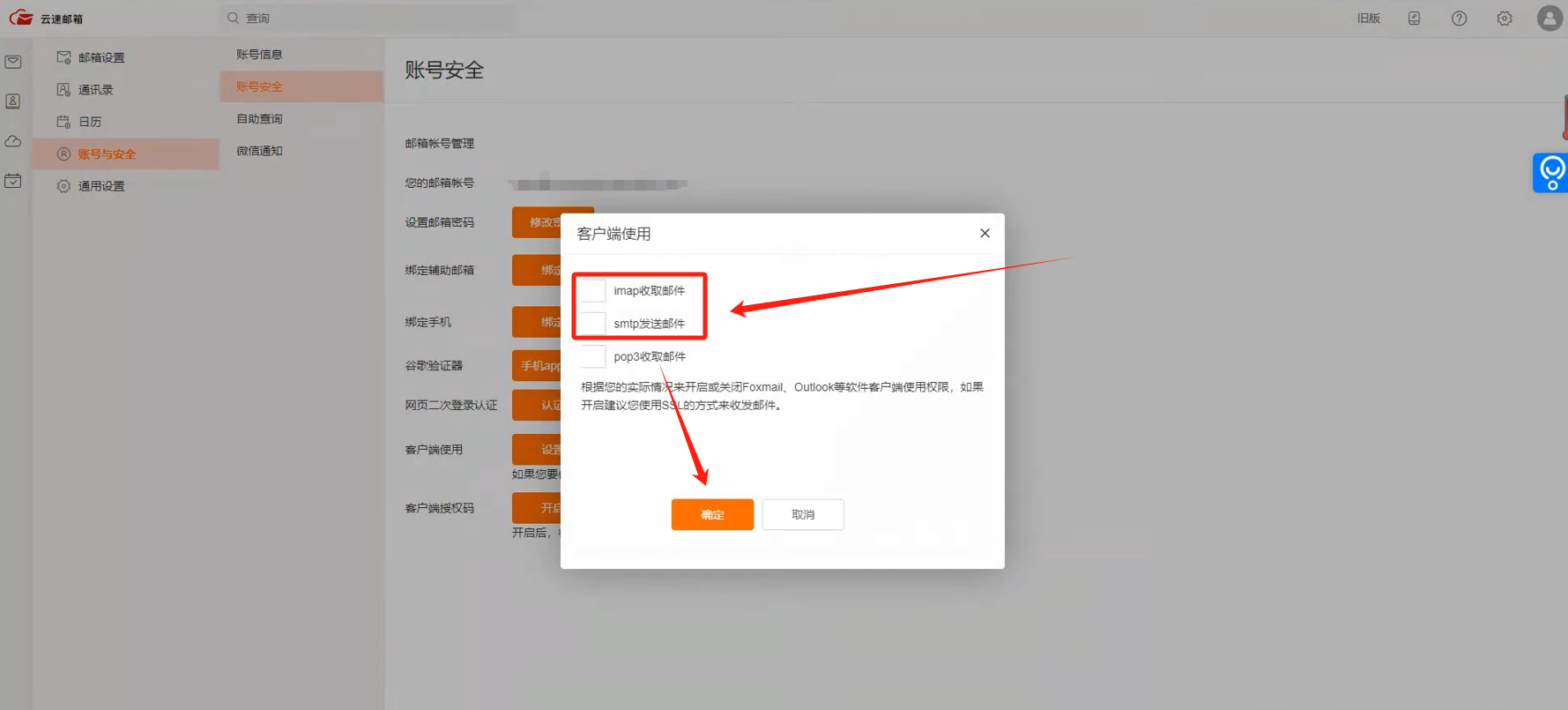Click the 开启 button beside 客户端授权码
The image size is (1568, 710).
[x=537, y=508]
